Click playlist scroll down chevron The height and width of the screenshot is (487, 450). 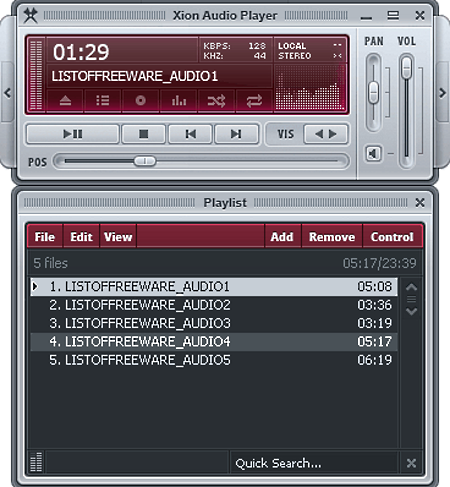pyautogui.click(x=411, y=312)
